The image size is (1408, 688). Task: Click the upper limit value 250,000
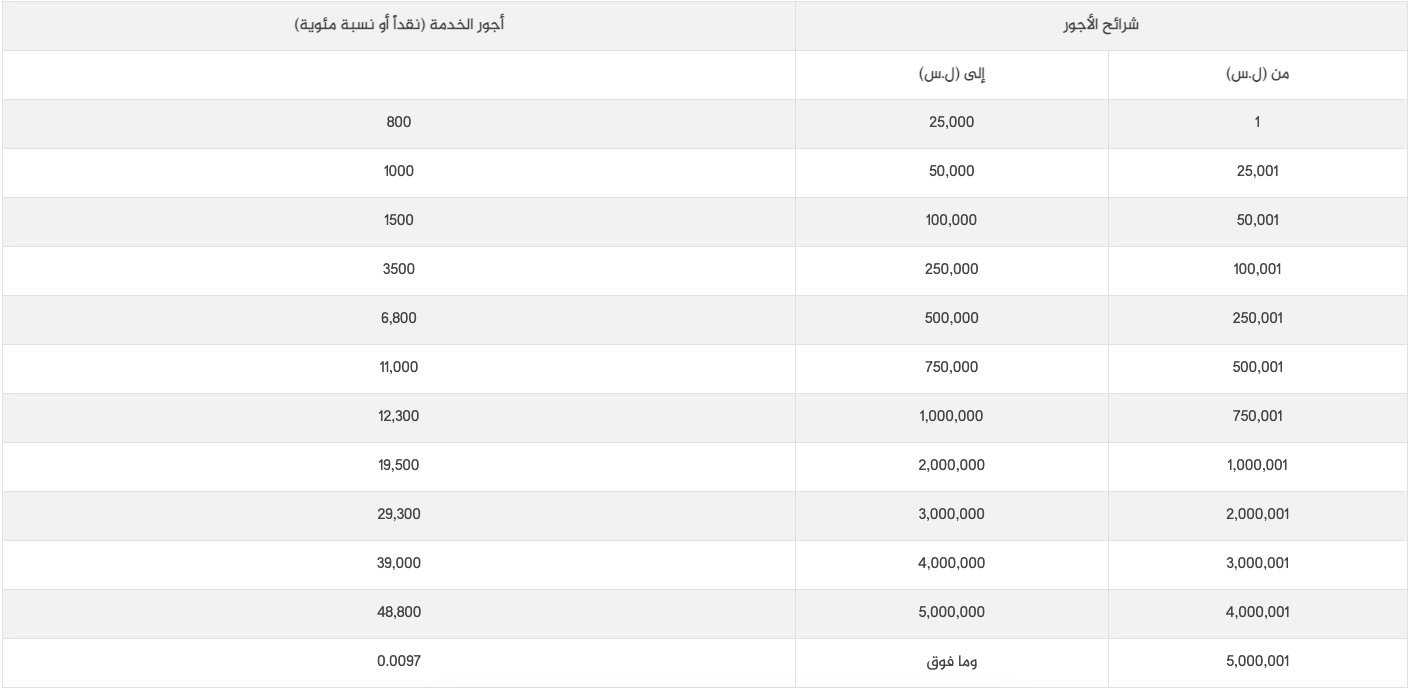(951, 269)
